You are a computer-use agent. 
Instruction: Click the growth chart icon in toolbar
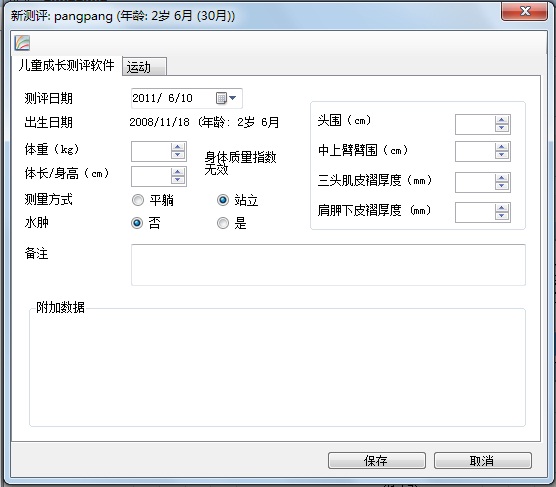coord(22,43)
